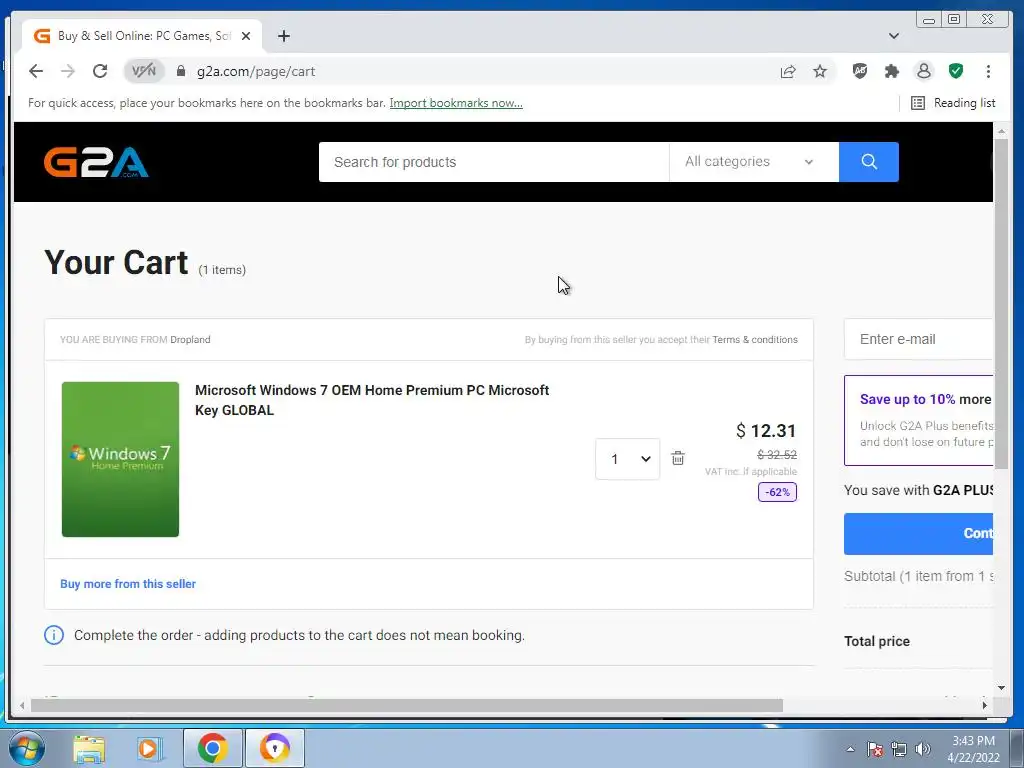Click the $ 12.31 price
This screenshot has width=1024, height=768.
point(766,431)
